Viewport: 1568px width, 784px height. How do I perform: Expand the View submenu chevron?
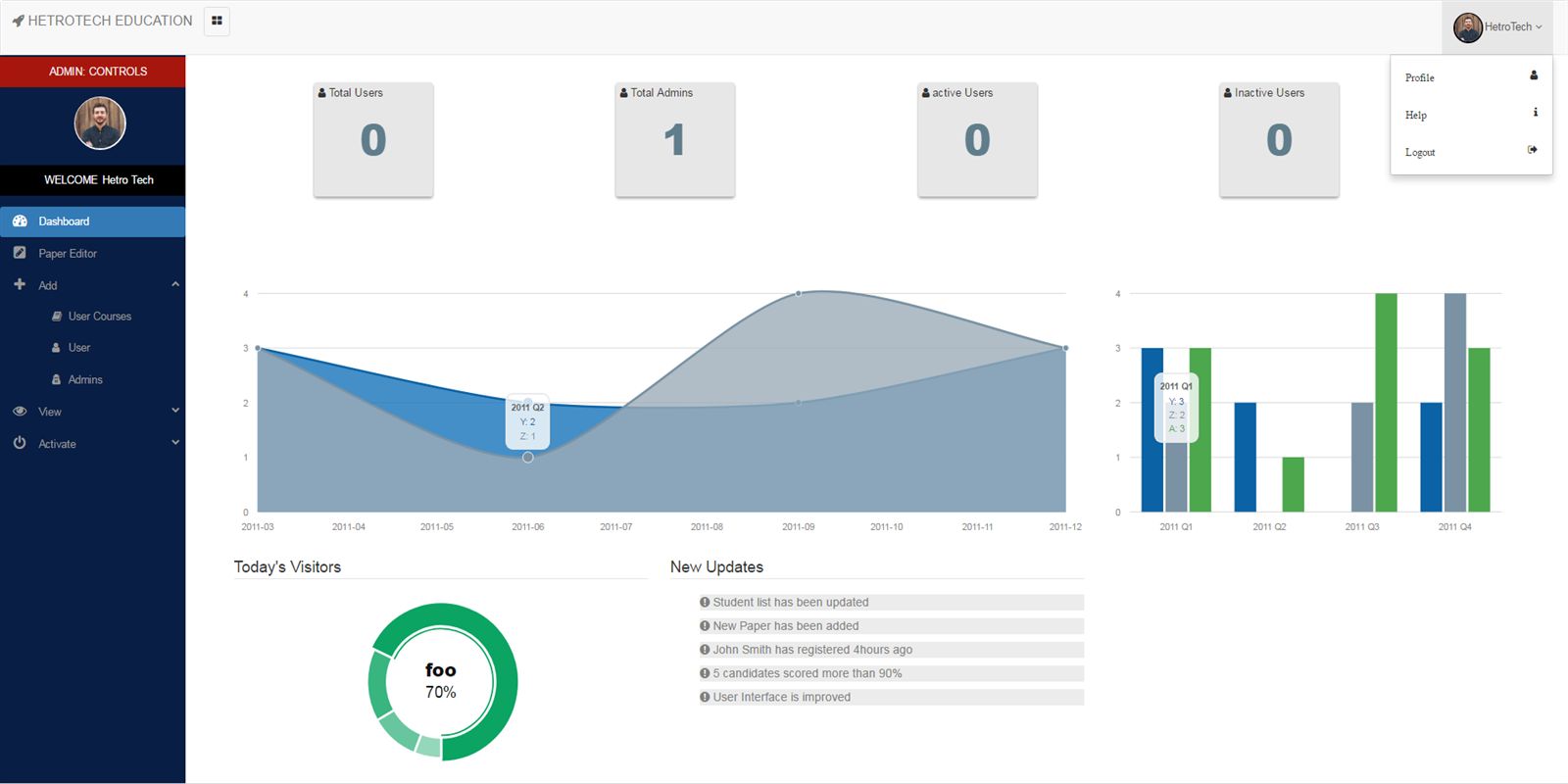175,411
